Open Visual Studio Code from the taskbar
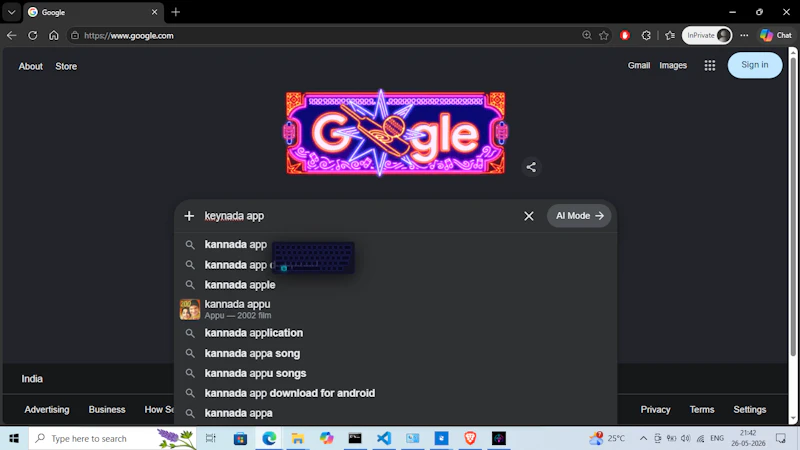Image resolution: width=800 pixels, height=450 pixels. tap(384, 438)
